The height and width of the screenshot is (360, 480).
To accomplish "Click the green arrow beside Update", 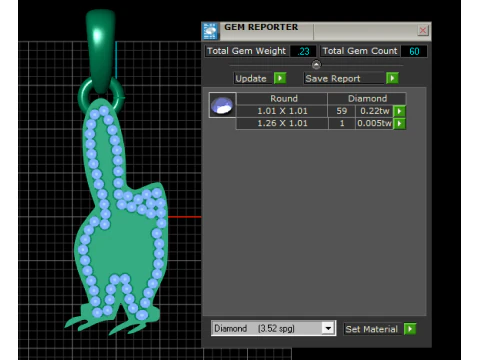I will [x=280, y=78].
